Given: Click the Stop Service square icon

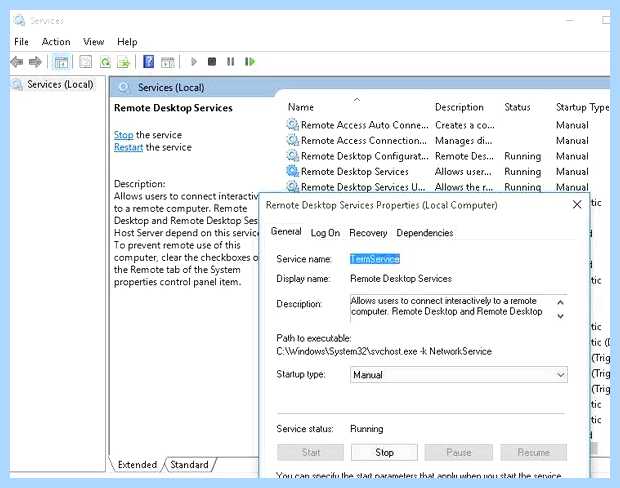Looking at the screenshot, I should tap(212, 62).
